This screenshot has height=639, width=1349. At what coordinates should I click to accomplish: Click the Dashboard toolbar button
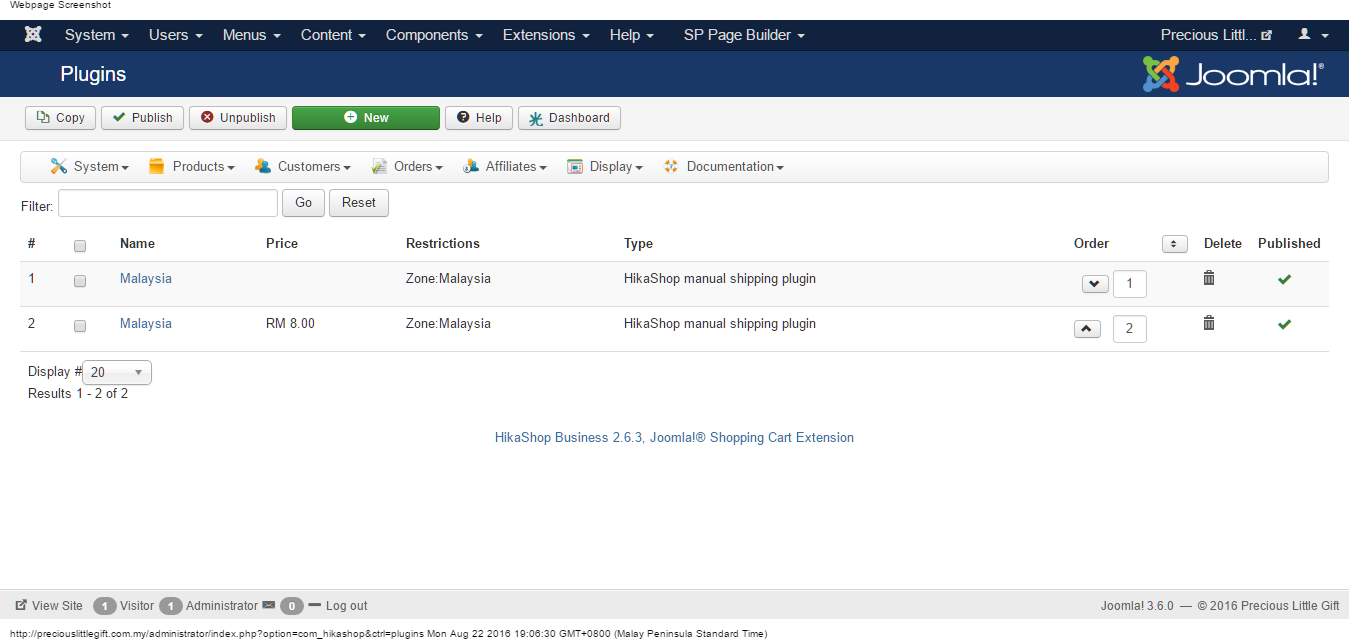pyautogui.click(x=569, y=118)
